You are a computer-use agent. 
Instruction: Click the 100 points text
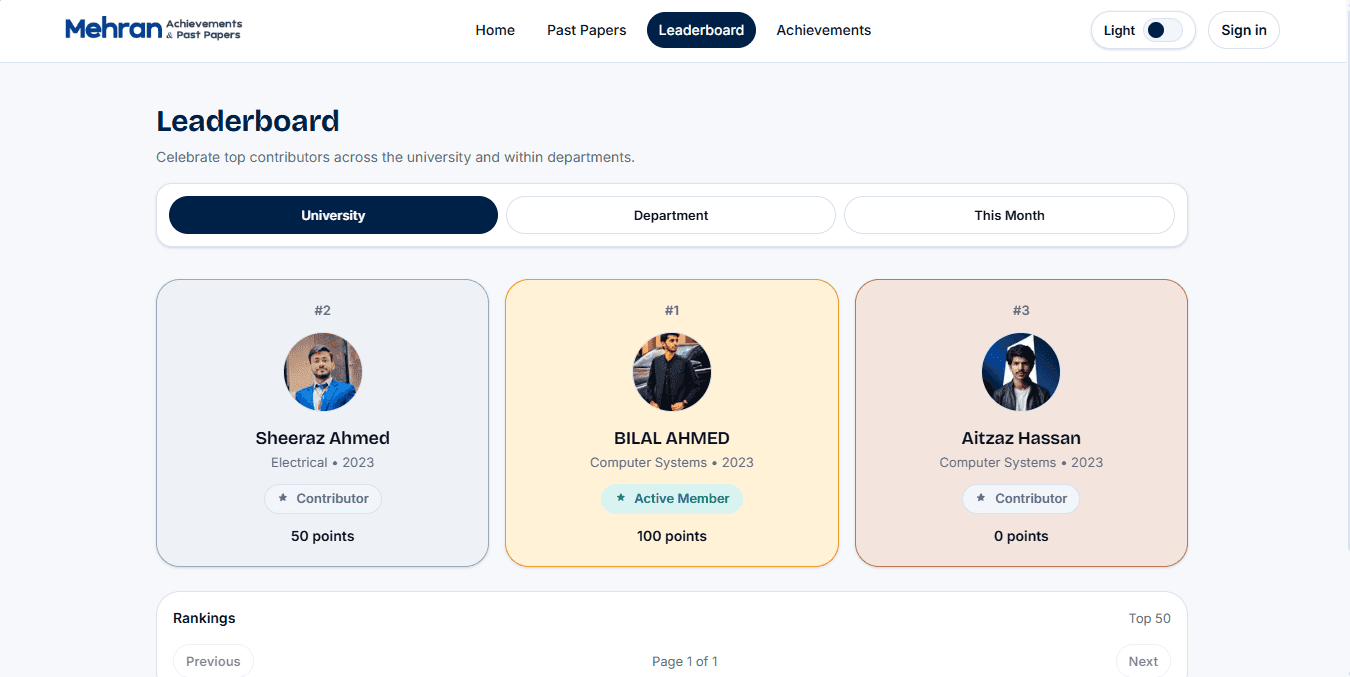(672, 536)
